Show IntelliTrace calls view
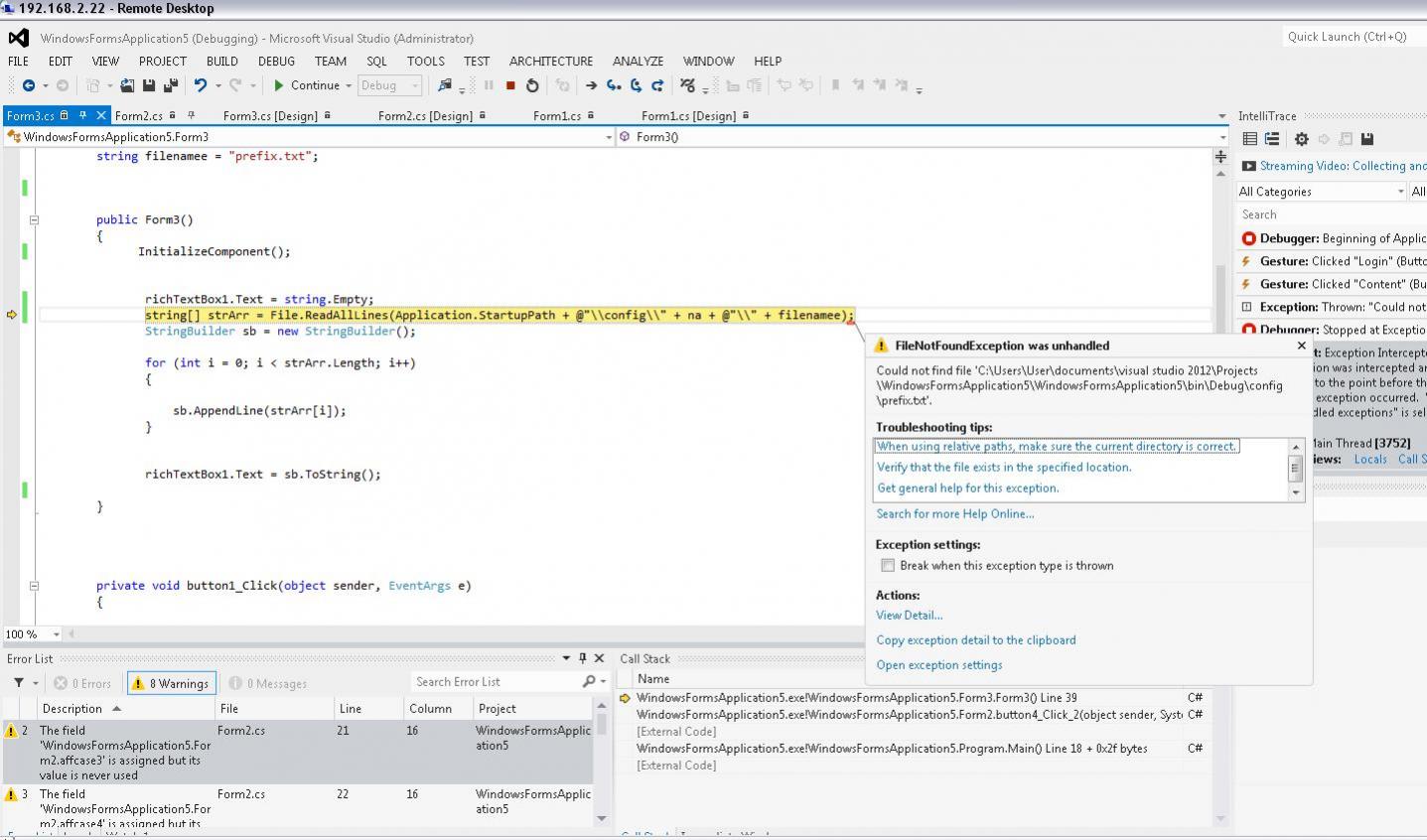 (1272, 139)
